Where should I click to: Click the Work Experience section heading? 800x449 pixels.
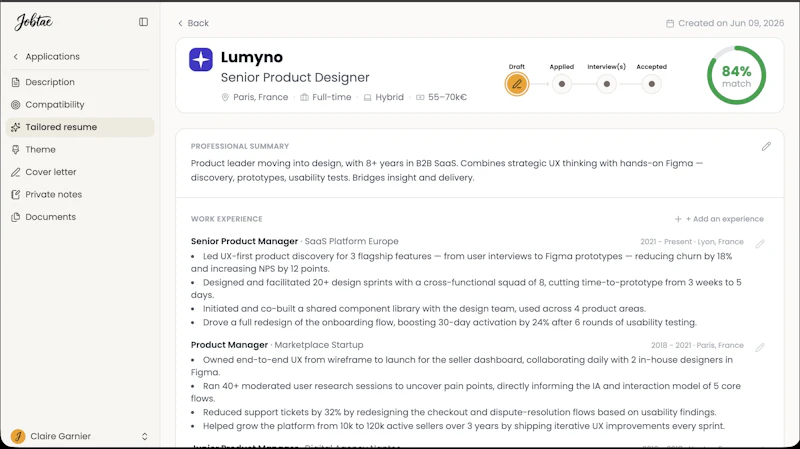(x=227, y=219)
